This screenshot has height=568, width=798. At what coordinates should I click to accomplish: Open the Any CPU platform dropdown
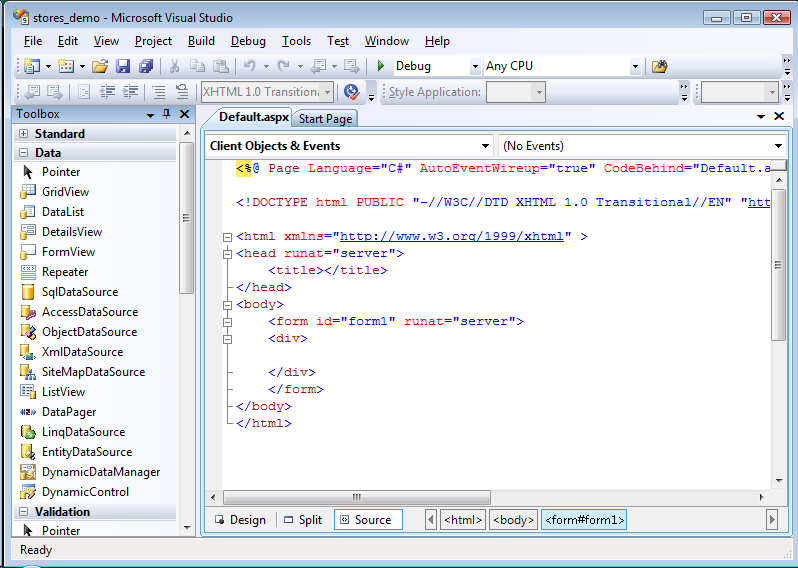(635, 66)
